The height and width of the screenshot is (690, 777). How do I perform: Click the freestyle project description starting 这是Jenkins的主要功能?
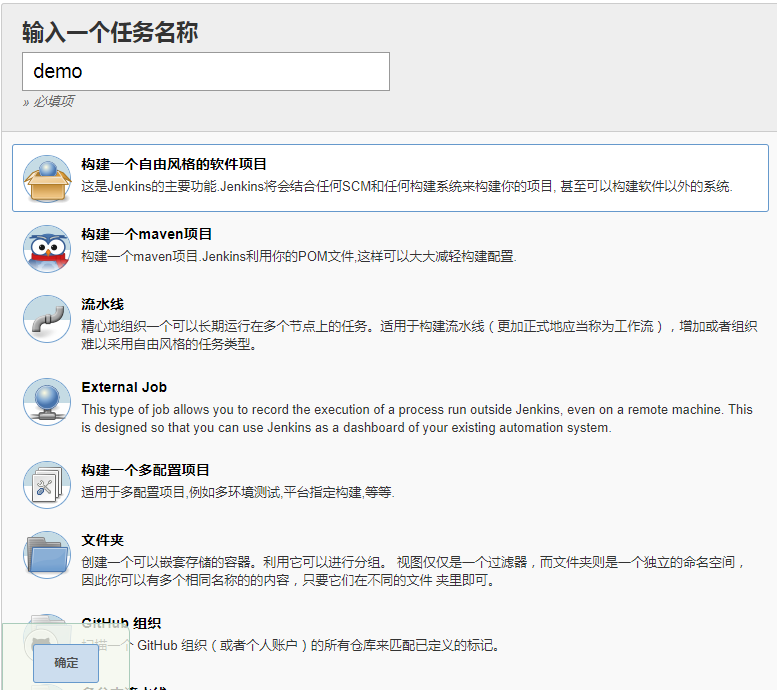click(407, 186)
